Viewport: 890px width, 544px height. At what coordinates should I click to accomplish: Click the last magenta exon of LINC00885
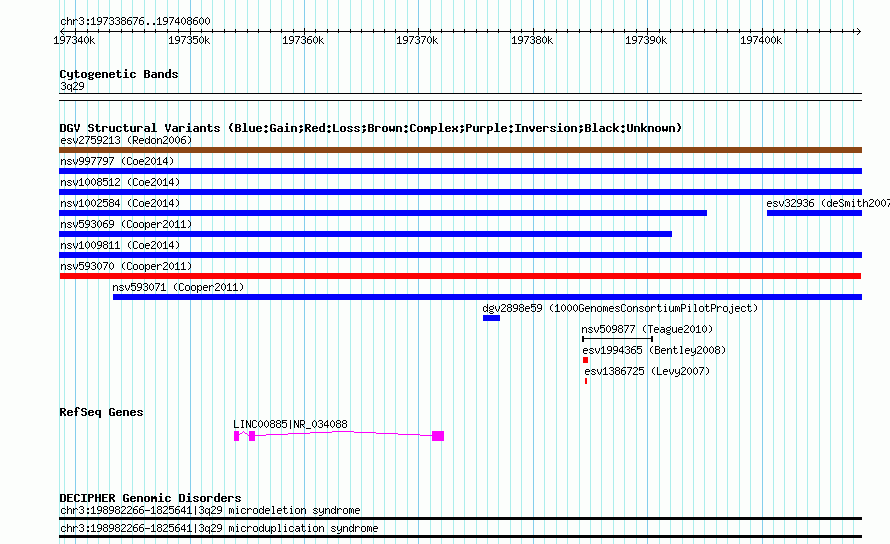tap(438, 436)
